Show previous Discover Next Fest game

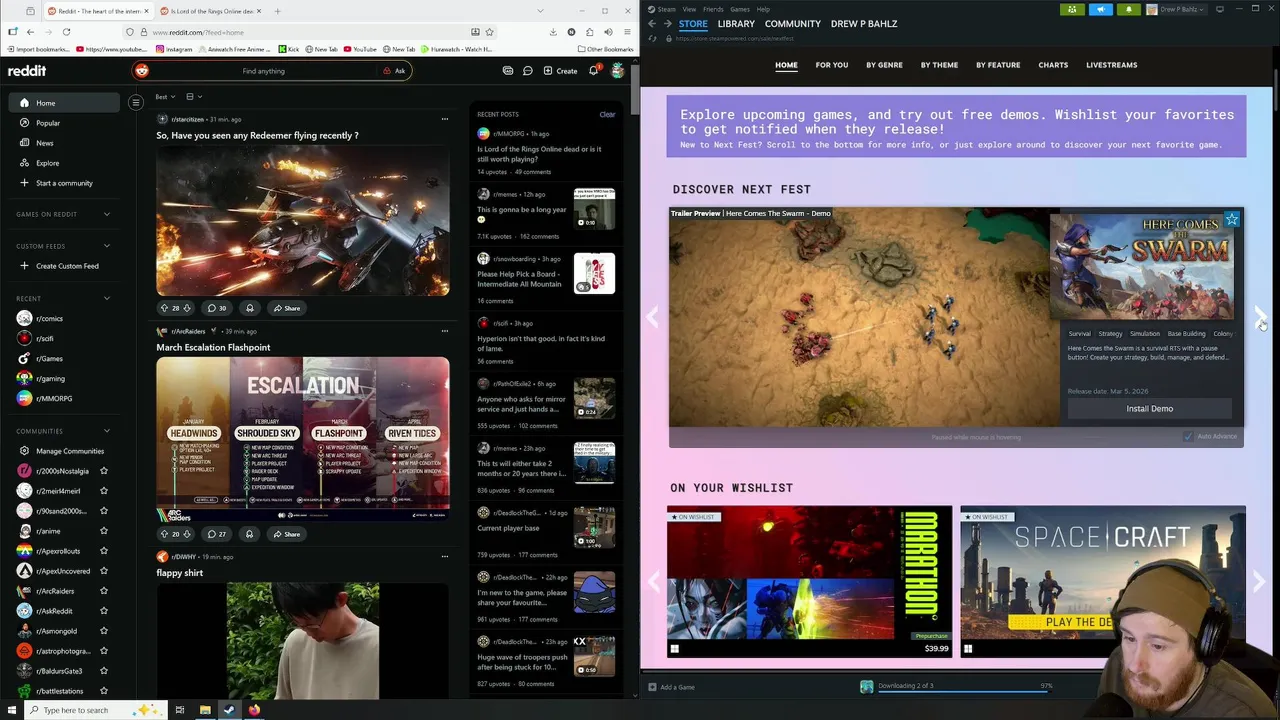click(x=653, y=317)
